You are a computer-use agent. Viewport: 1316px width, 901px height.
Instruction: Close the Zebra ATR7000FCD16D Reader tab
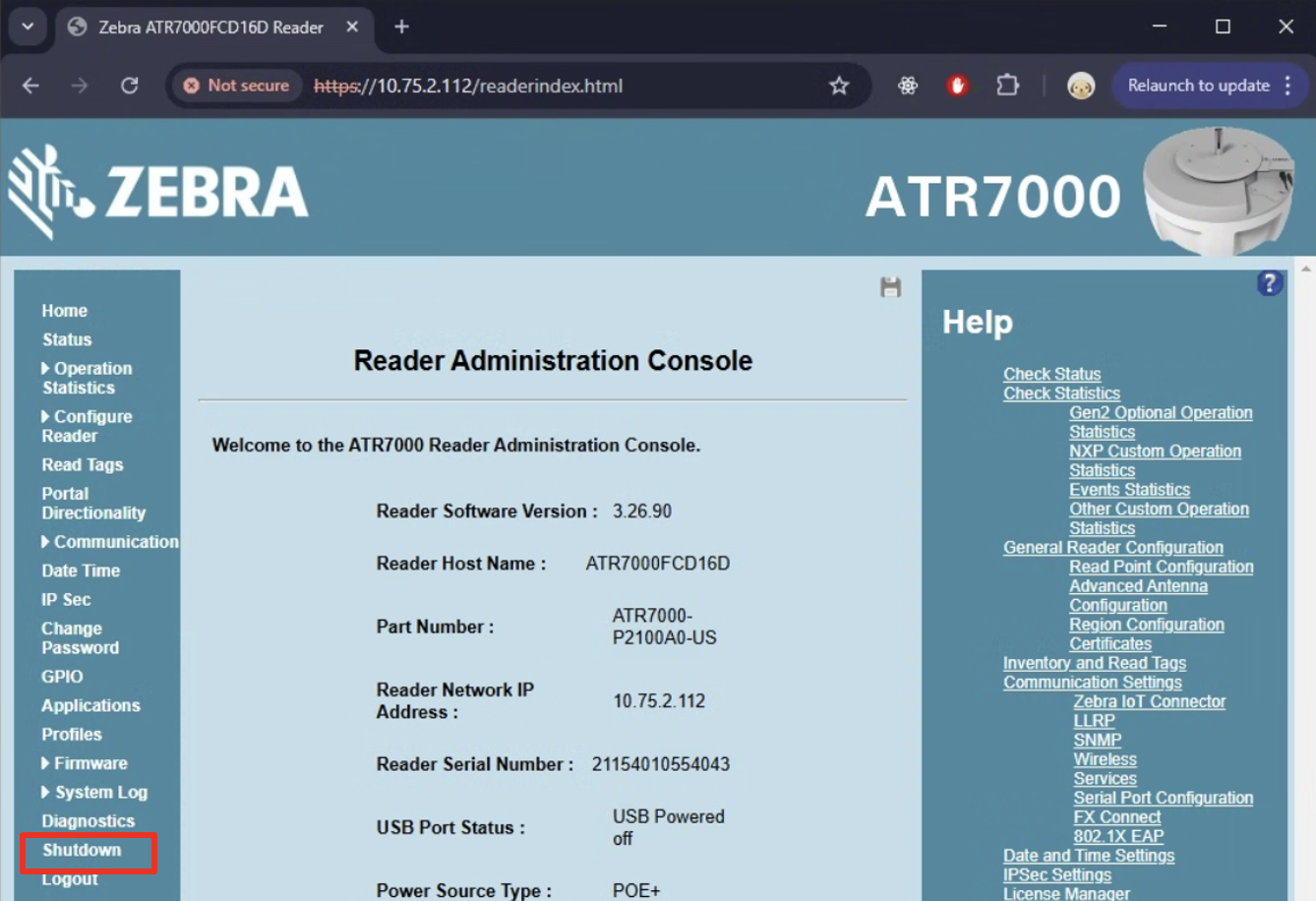click(352, 27)
